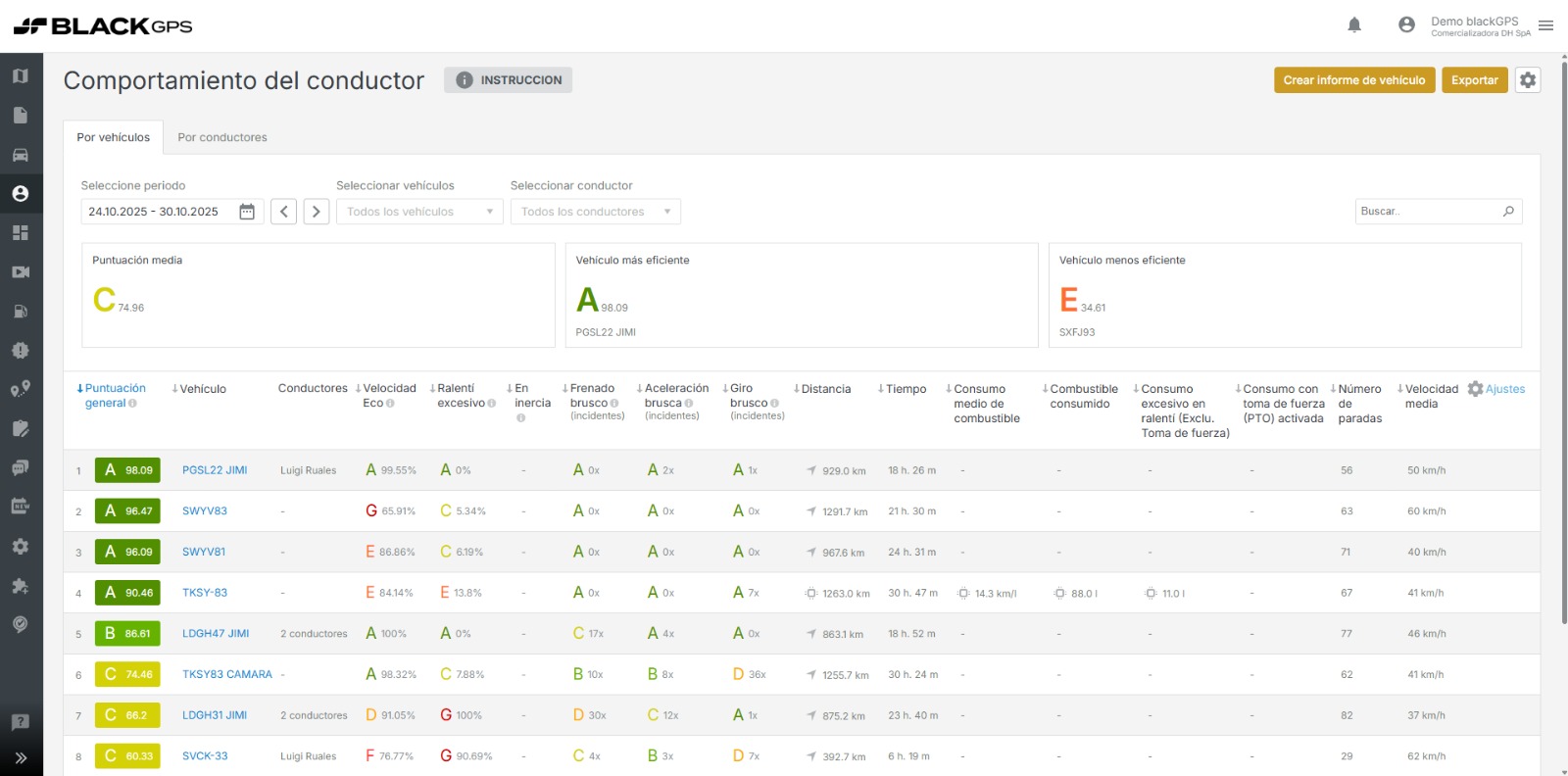This screenshot has width=1568, height=776.
Task: Go to the previous period arrow
Action: pos(283,212)
